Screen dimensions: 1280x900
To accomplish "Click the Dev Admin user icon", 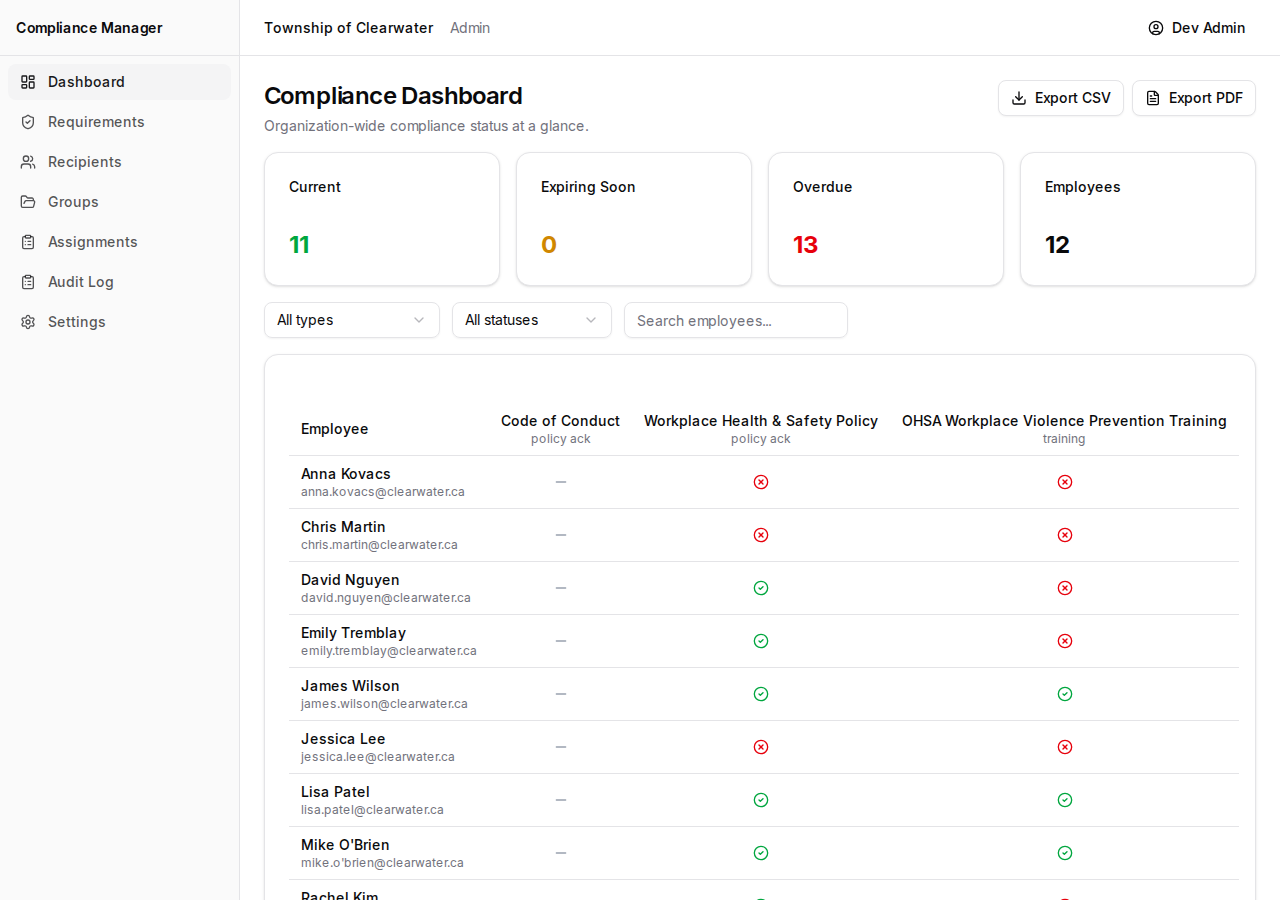I will coord(1156,28).
